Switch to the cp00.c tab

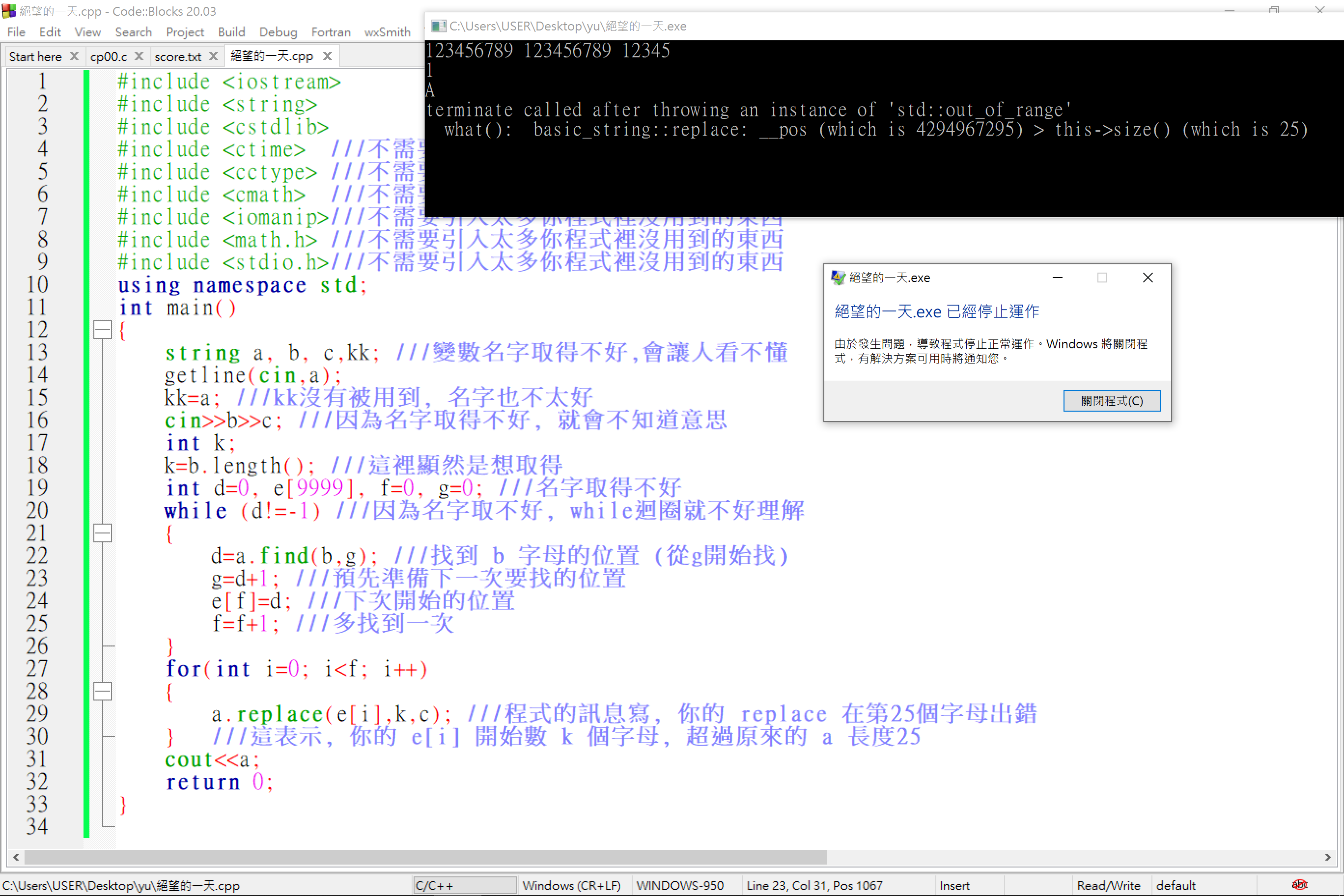pos(109,56)
